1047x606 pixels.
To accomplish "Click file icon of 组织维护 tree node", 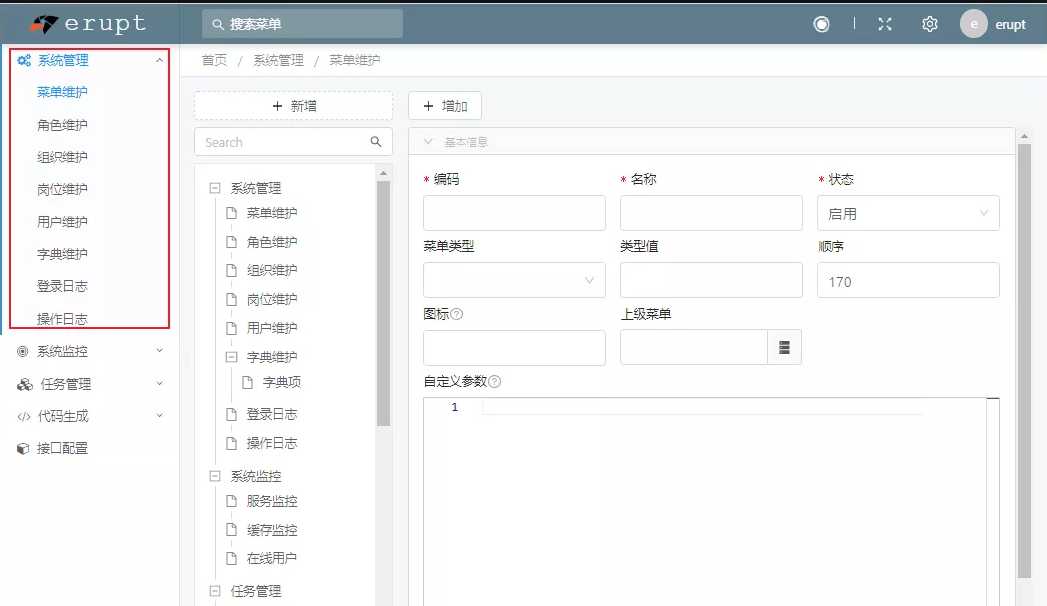I will click(232, 270).
